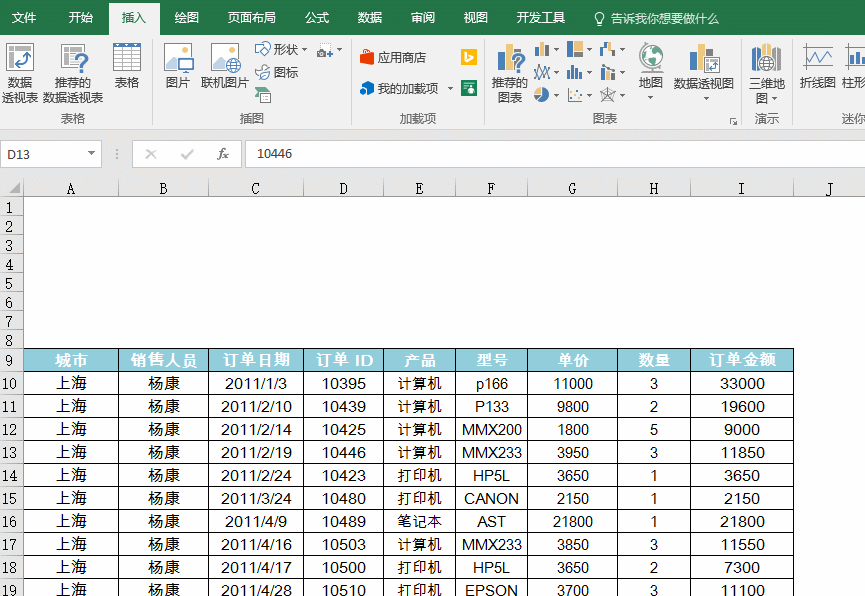Click the Tell Me (告诉我你想要做什么) search box
The width and height of the screenshot is (865, 596).
click(656, 19)
